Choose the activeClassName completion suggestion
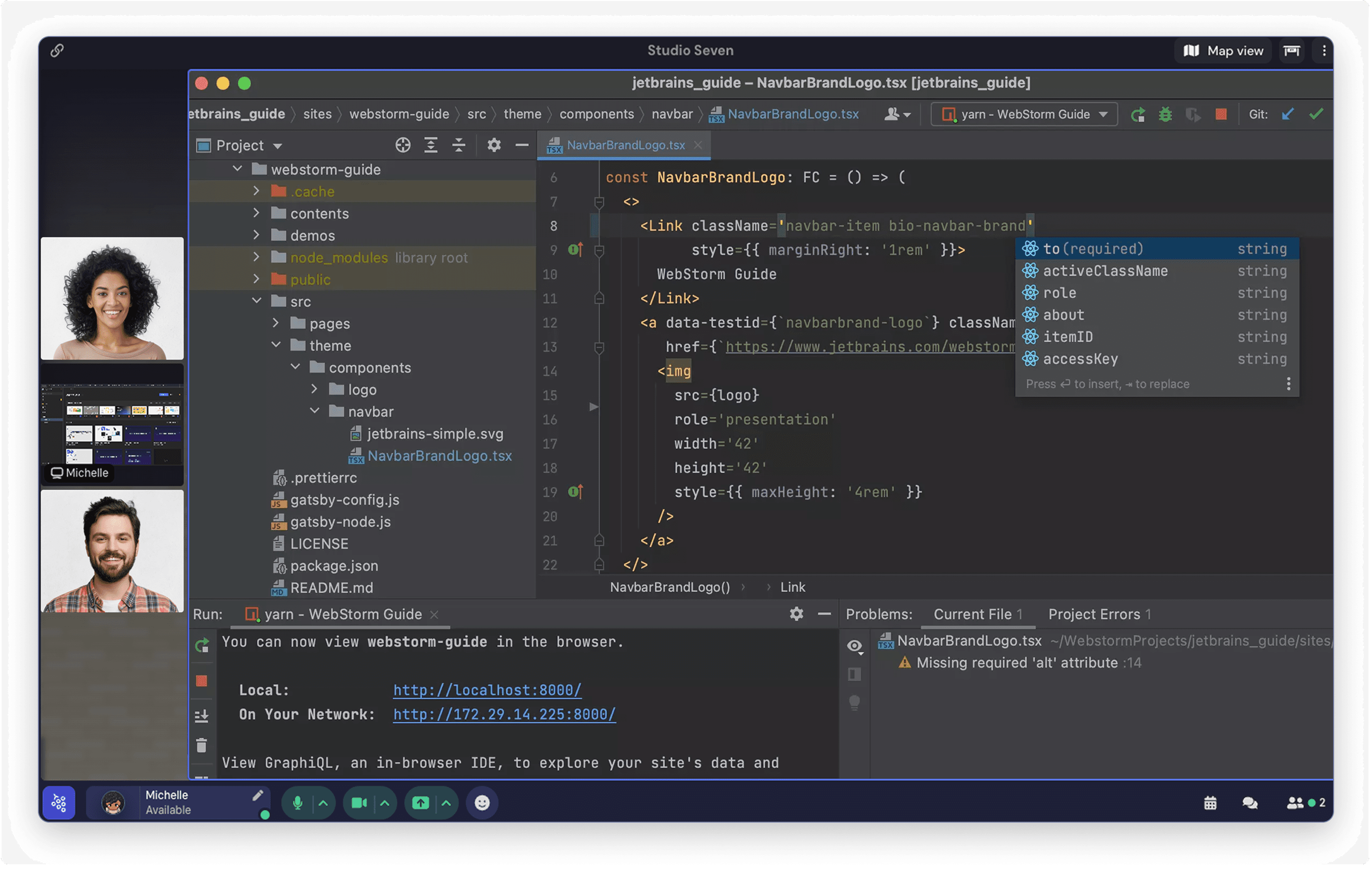 [x=1157, y=271]
